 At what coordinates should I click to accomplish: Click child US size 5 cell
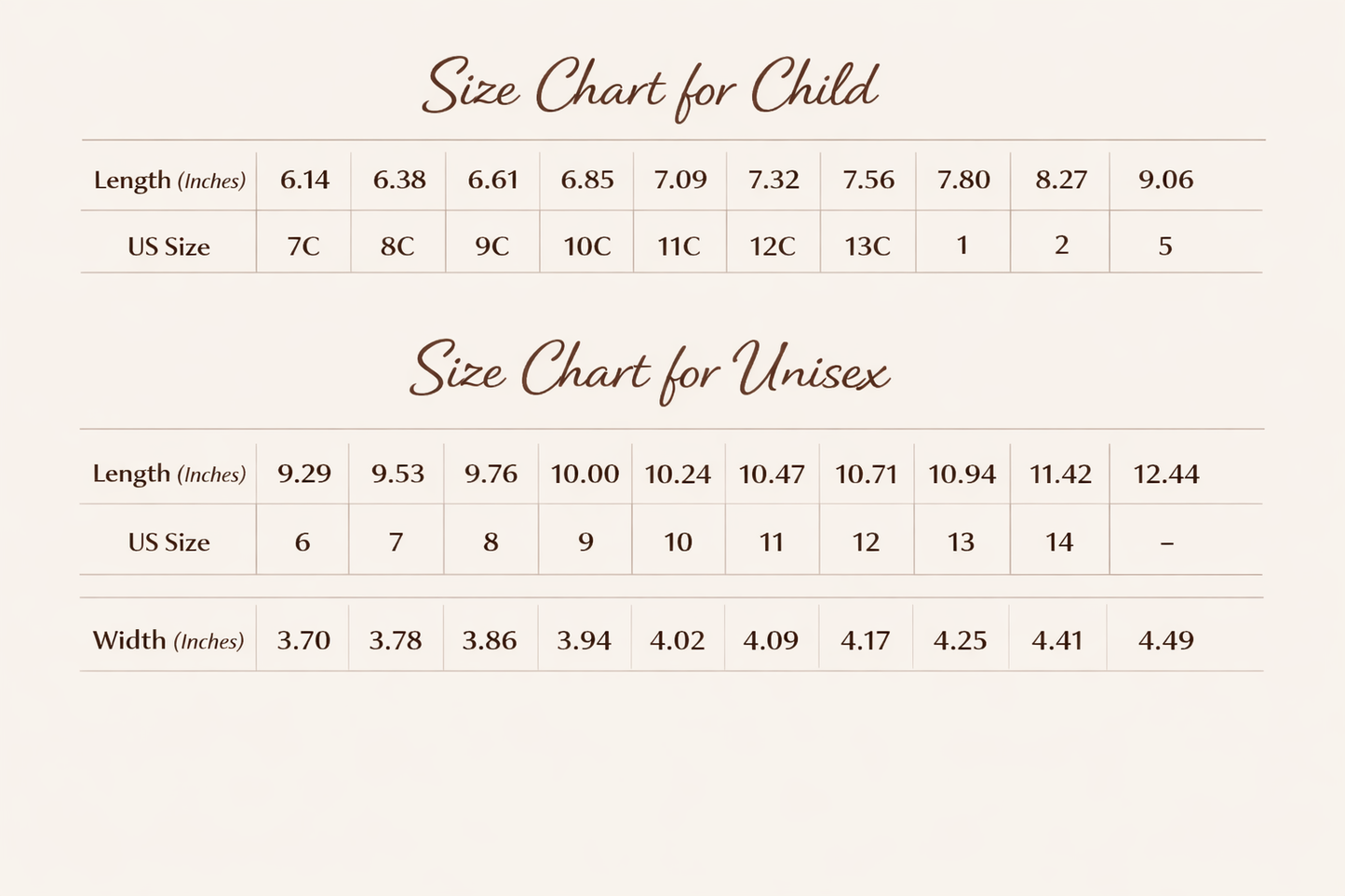pyautogui.click(x=1165, y=247)
